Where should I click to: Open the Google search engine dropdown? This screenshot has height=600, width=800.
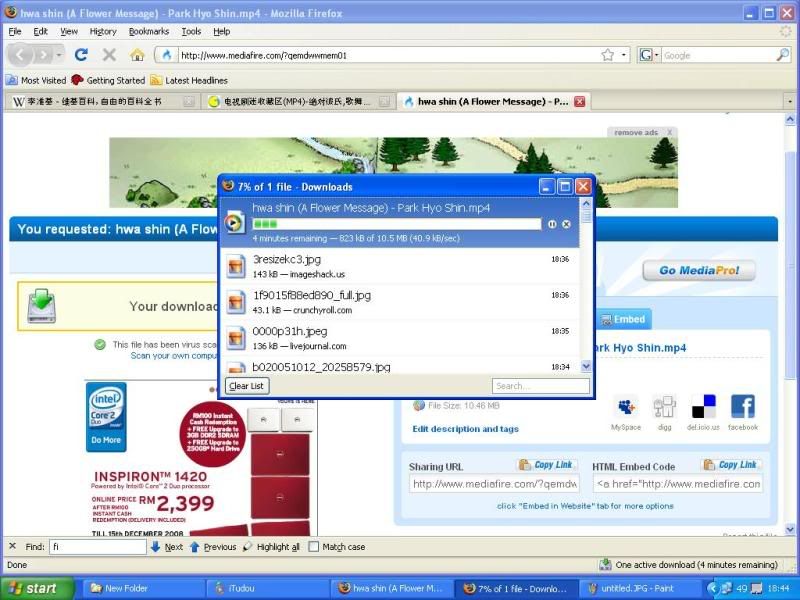(x=650, y=55)
